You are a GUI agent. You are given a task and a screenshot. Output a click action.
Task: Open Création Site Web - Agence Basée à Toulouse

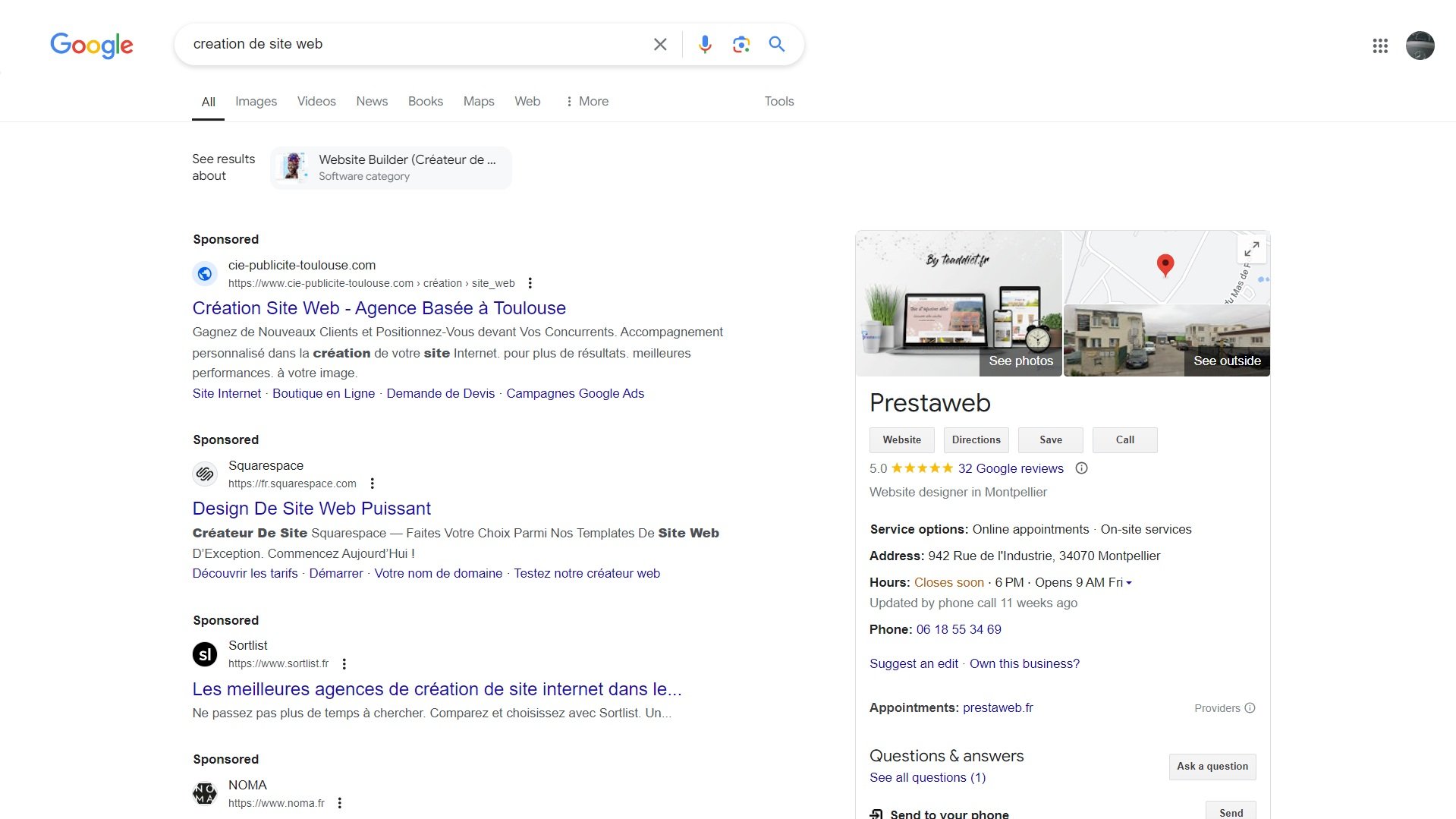click(x=379, y=308)
